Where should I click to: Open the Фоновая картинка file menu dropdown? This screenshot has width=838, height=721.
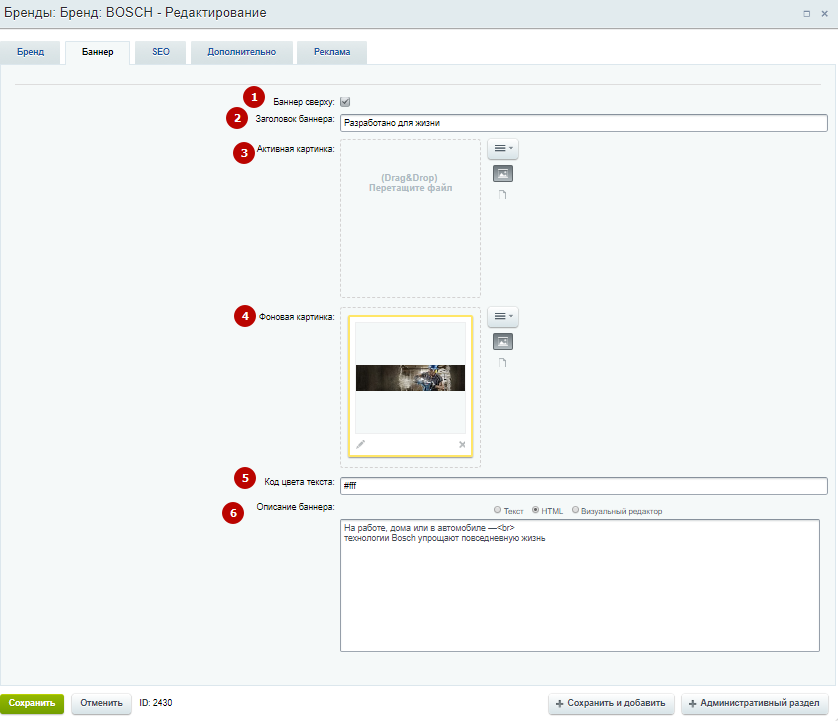click(x=503, y=316)
